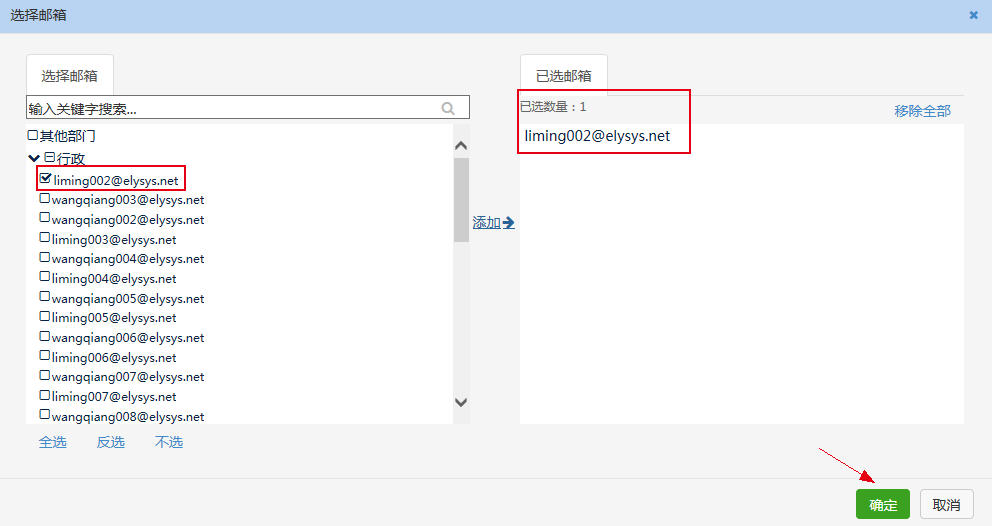The height and width of the screenshot is (526, 992).
Task: Click the 移除全部 link
Action: [x=922, y=111]
